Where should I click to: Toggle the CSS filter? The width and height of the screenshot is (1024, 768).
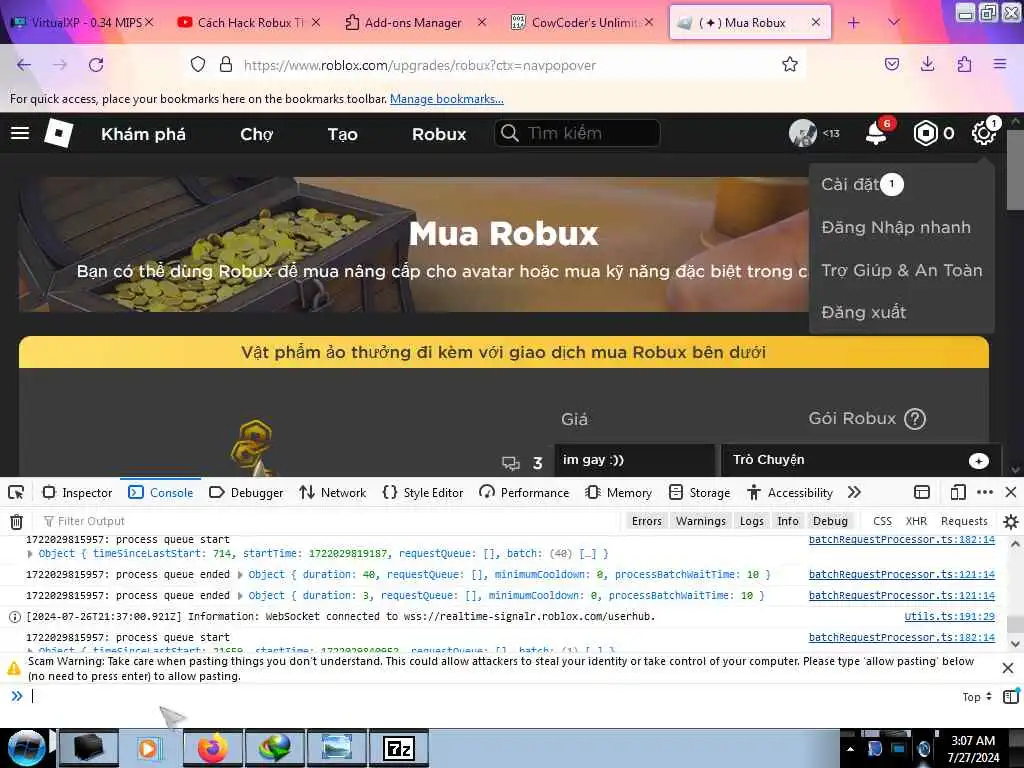[x=882, y=520]
